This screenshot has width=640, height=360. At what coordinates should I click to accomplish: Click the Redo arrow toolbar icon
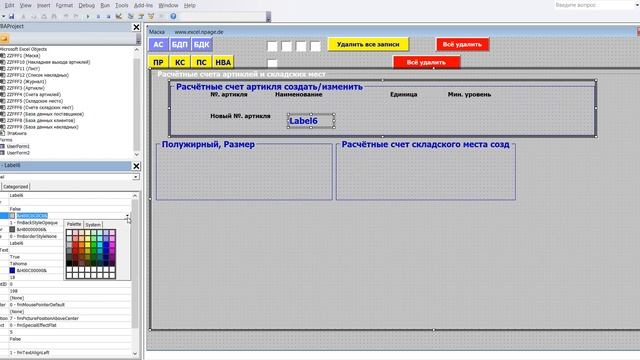76,16
